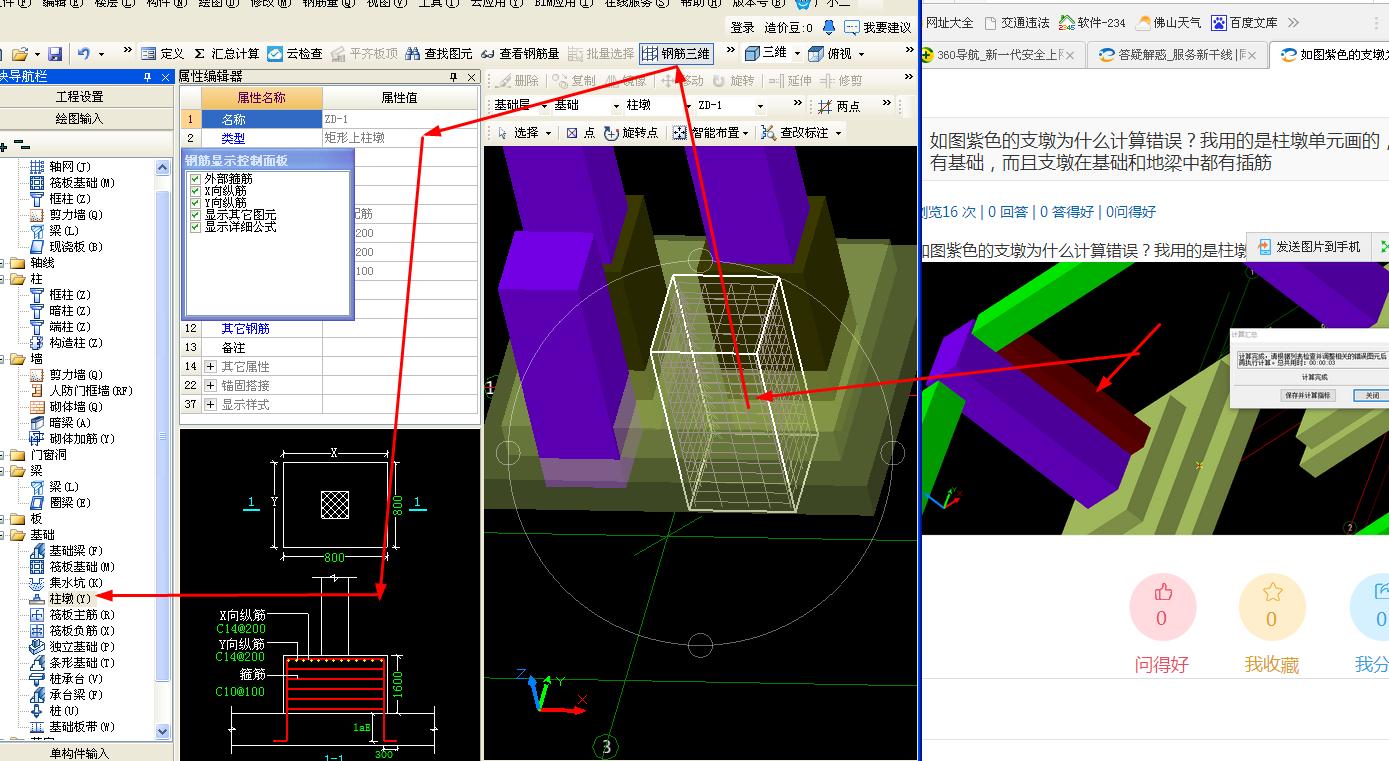Click the bell notification icon near 造价豆
1389x761 pixels.
(x=828, y=28)
